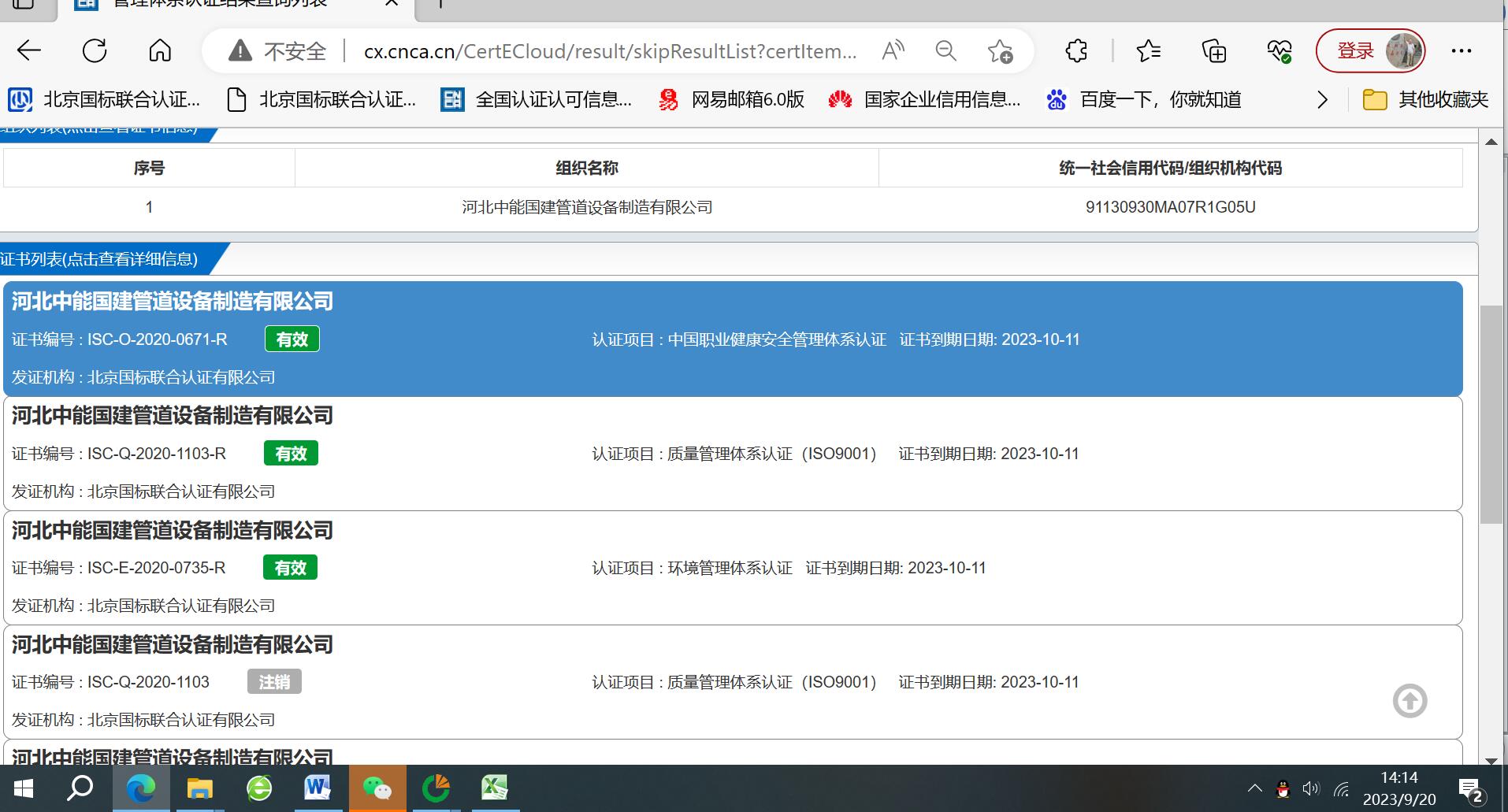
Task: Open the 网易邮箱6.0版 bookmark
Action: tap(732, 99)
